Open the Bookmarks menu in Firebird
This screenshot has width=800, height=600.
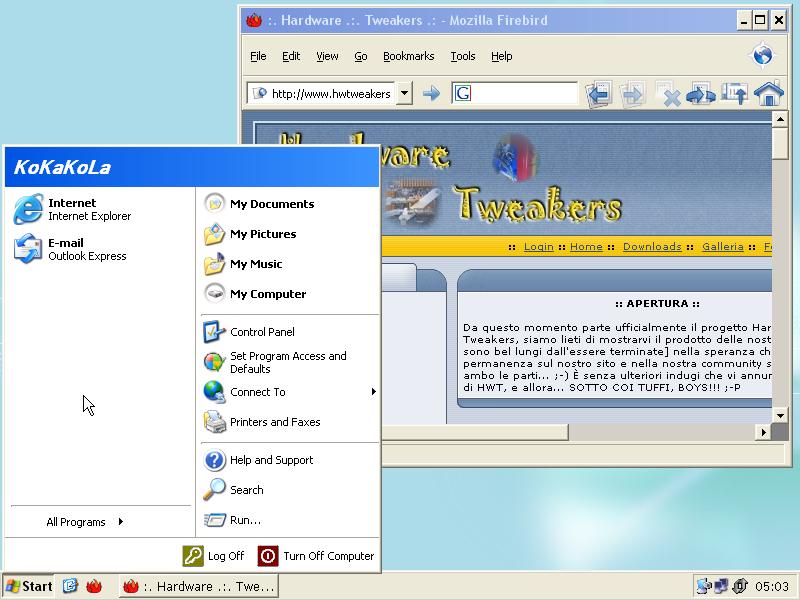[x=409, y=56]
